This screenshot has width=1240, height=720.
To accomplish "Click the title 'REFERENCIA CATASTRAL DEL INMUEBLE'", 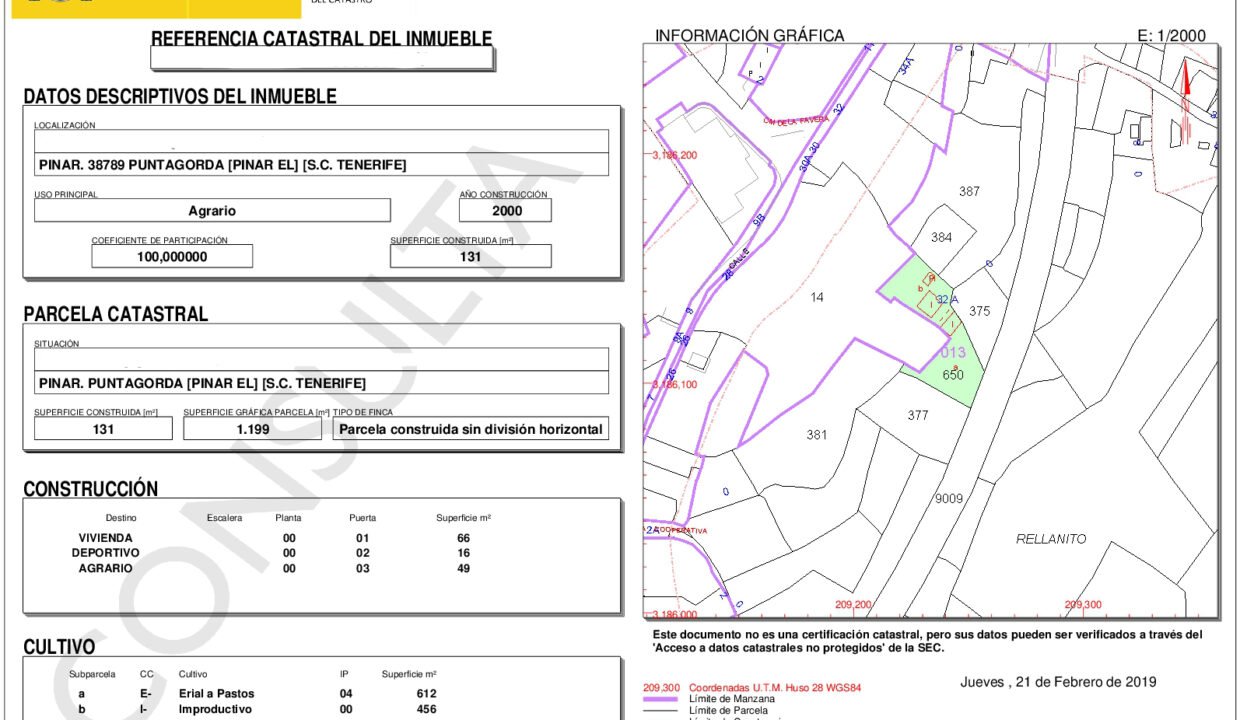I will click(x=322, y=38).
